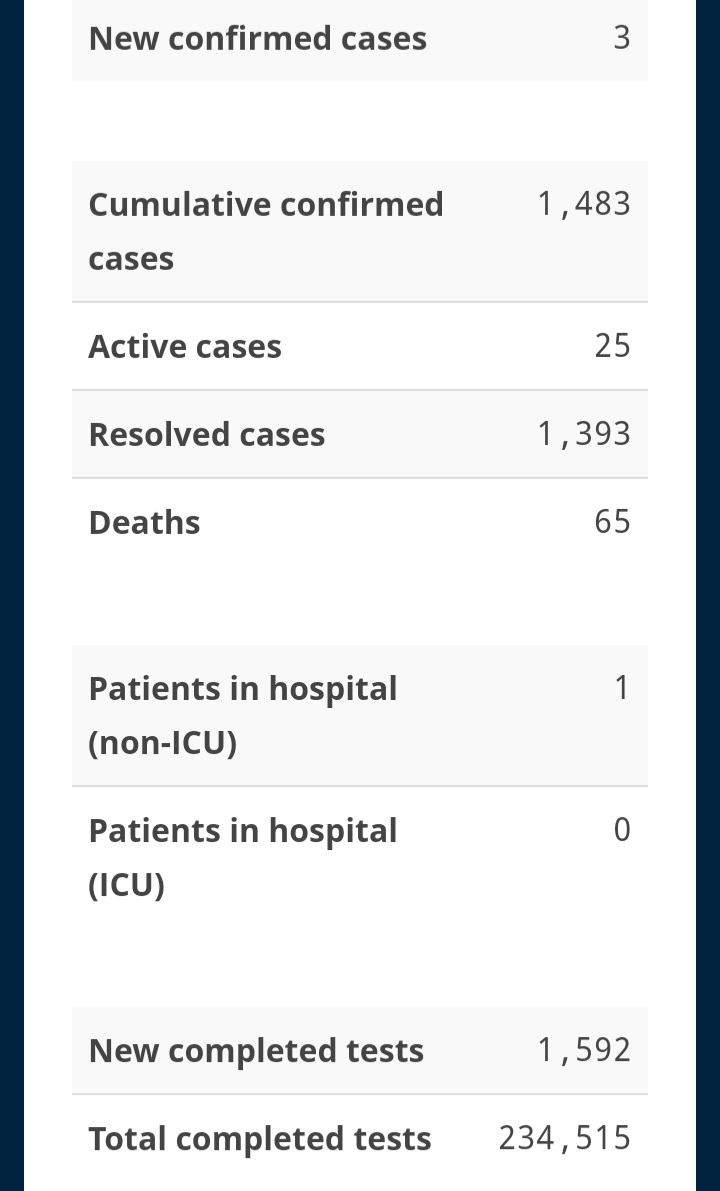Click the cumulative cases value 1,483
The height and width of the screenshot is (1191, 720).
(x=583, y=204)
